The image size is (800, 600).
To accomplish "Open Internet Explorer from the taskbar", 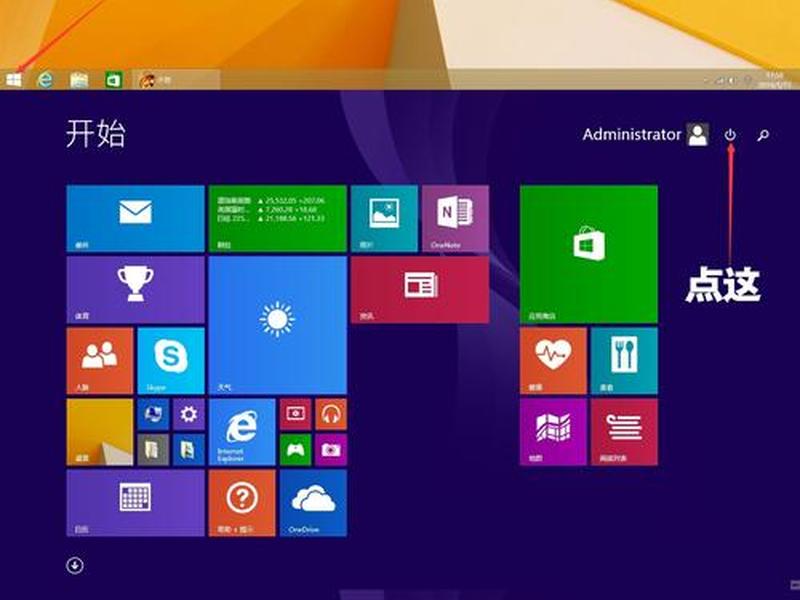I will pyautogui.click(x=45, y=80).
